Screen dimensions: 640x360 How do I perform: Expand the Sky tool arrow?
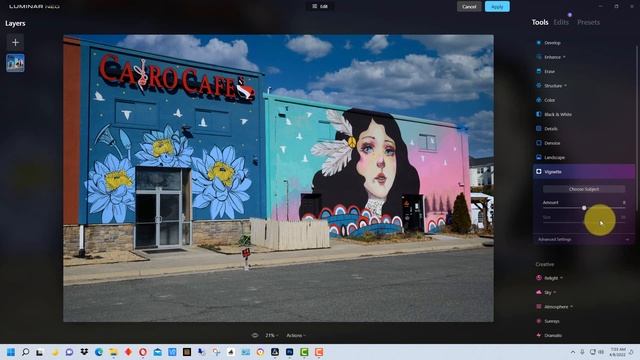point(555,292)
